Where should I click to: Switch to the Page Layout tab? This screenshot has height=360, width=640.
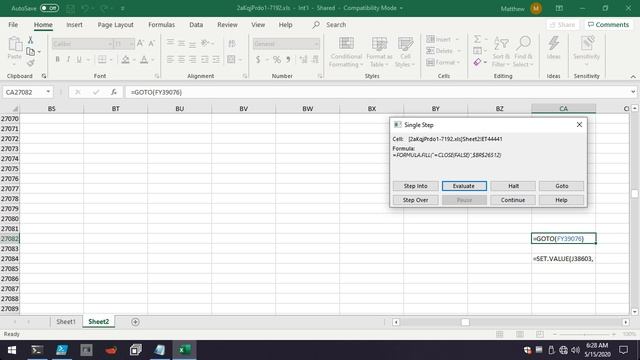coord(116,24)
